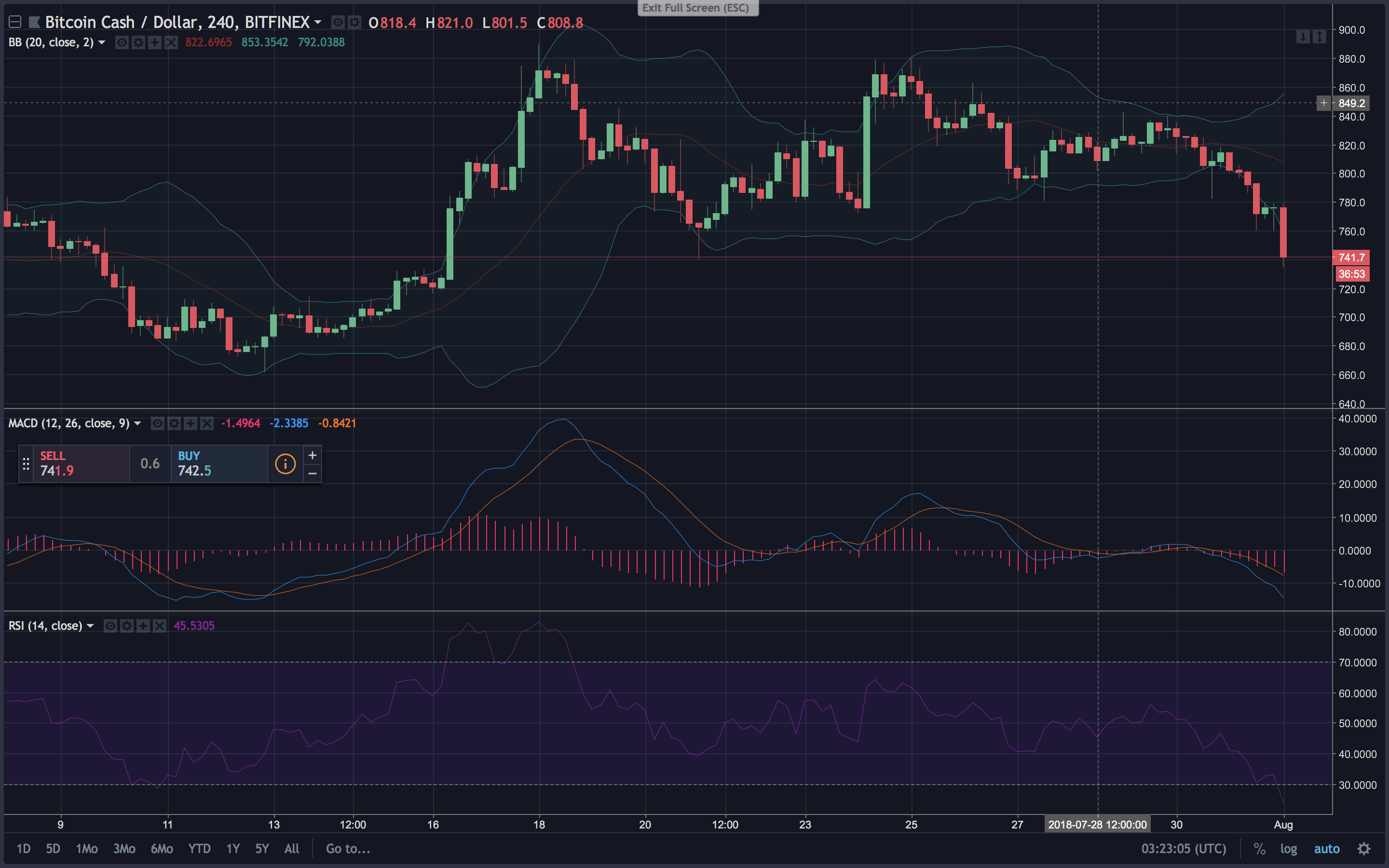Open main series settings gear
Viewport: 1389px width, 868px height.
(x=354, y=22)
